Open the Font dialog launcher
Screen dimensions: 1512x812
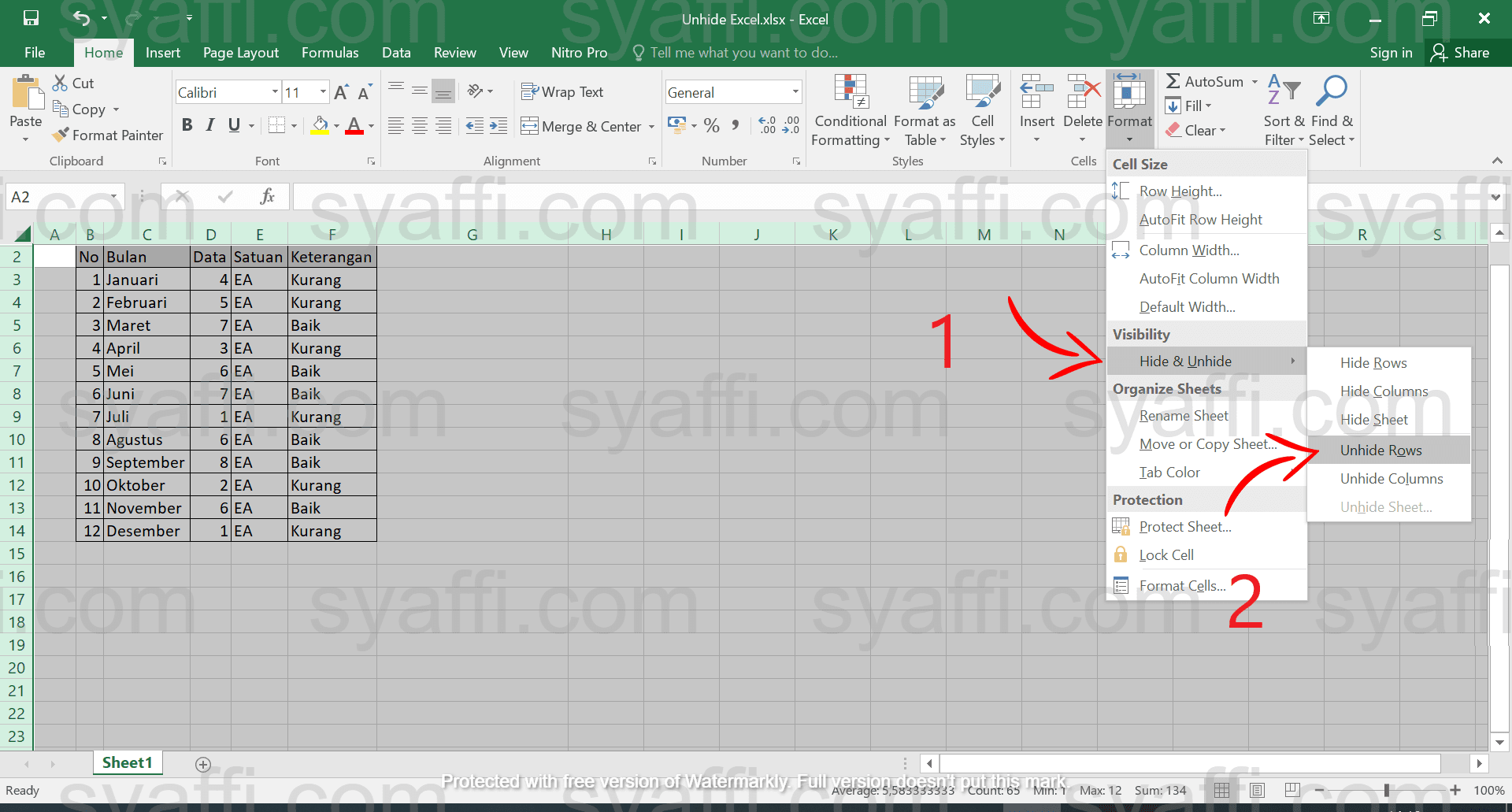371,161
